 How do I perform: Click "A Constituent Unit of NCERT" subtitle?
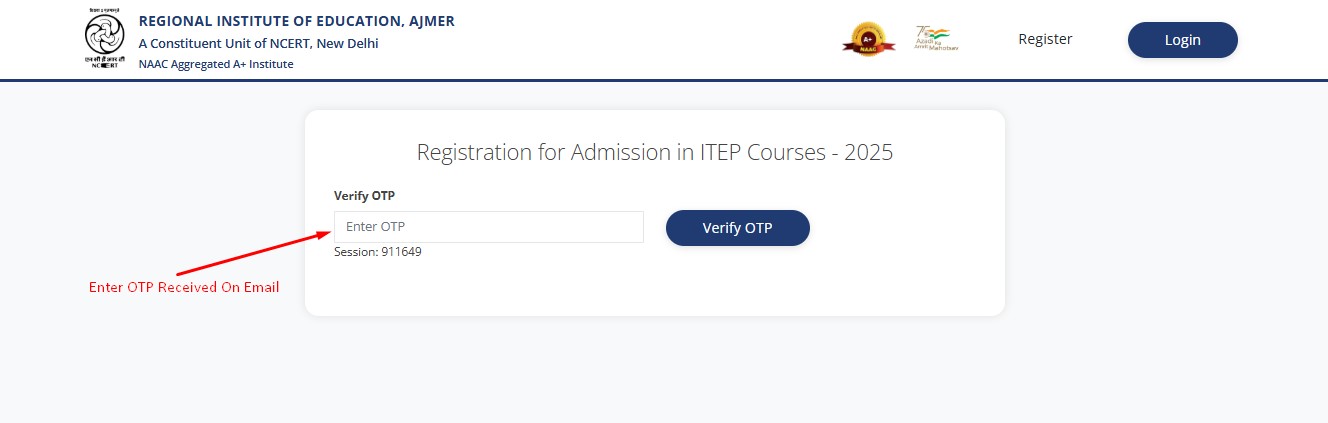(258, 43)
